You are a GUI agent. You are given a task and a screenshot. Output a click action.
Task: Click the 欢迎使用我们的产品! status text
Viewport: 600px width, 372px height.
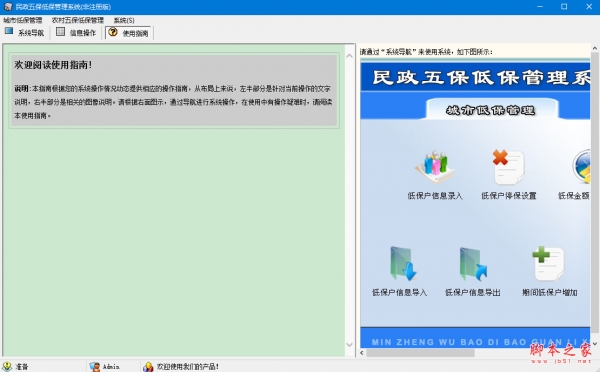pos(188,367)
